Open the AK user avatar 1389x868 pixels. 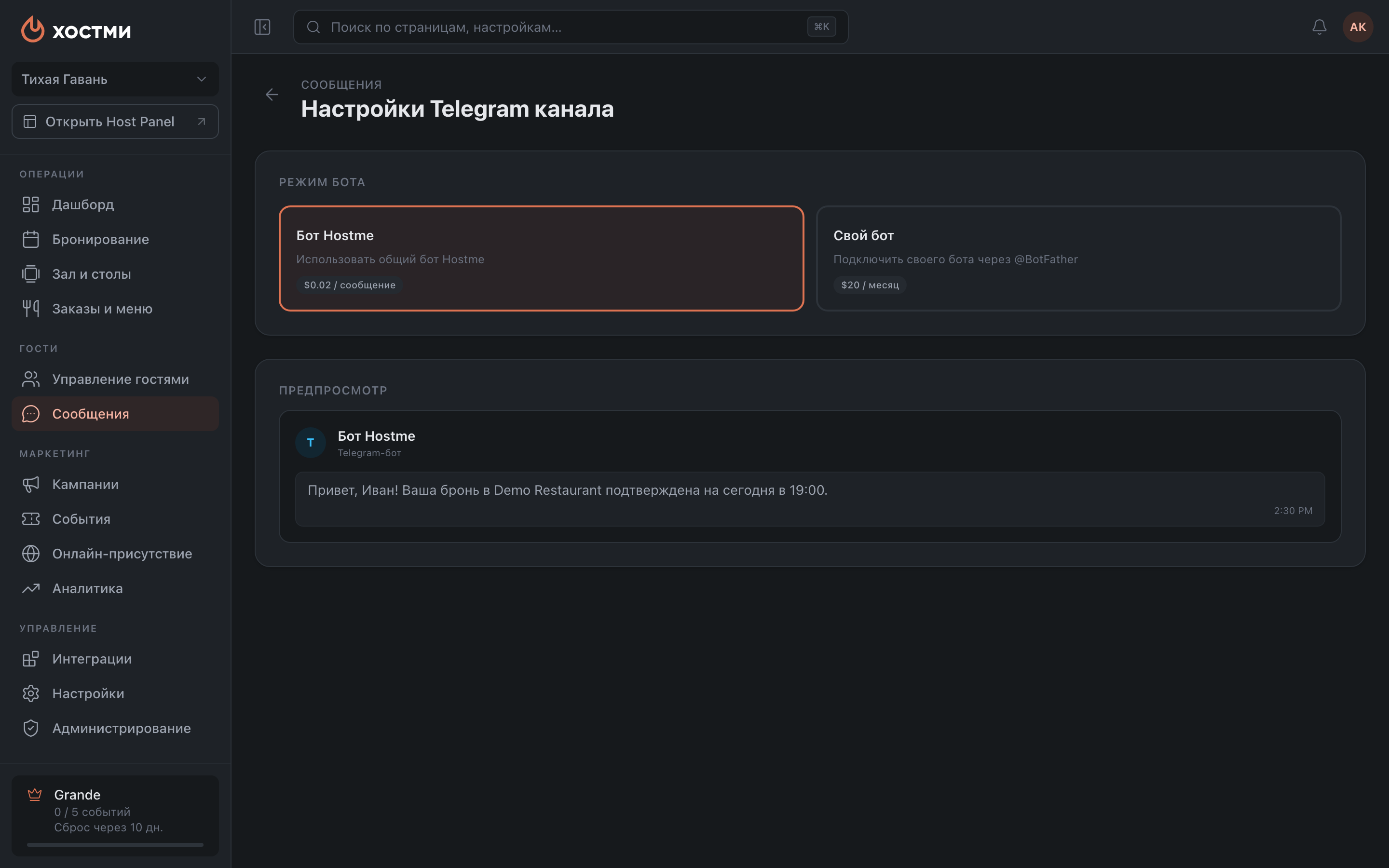pos(1358,27)
